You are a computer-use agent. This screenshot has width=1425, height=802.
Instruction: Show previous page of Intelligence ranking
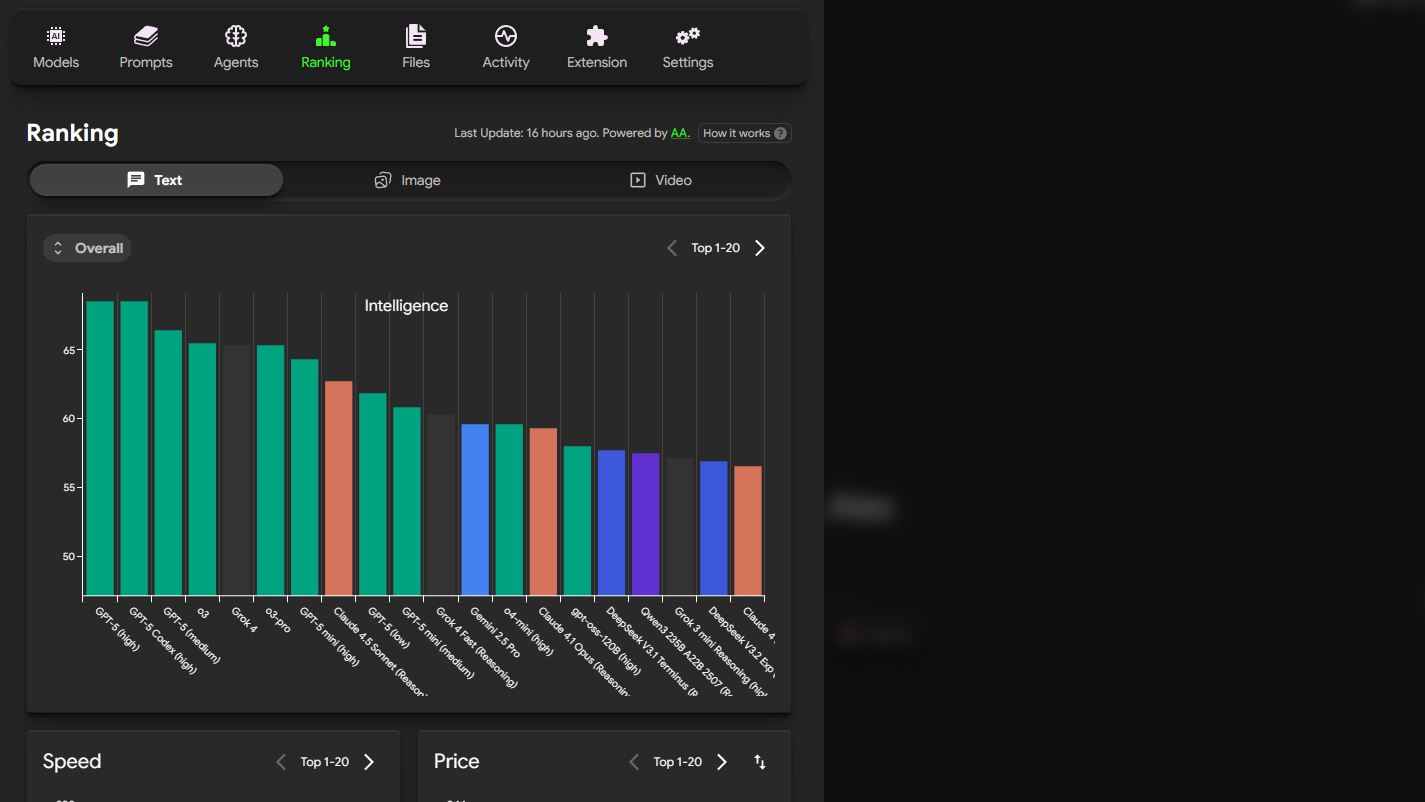[x=672, y=248]
